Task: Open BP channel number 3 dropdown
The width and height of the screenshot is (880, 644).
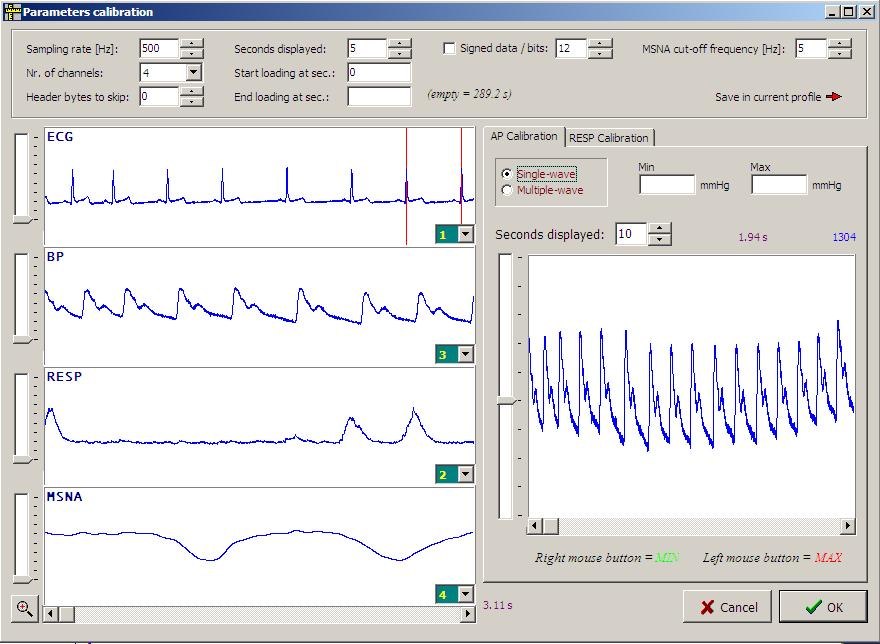Action: coord(466,354)
